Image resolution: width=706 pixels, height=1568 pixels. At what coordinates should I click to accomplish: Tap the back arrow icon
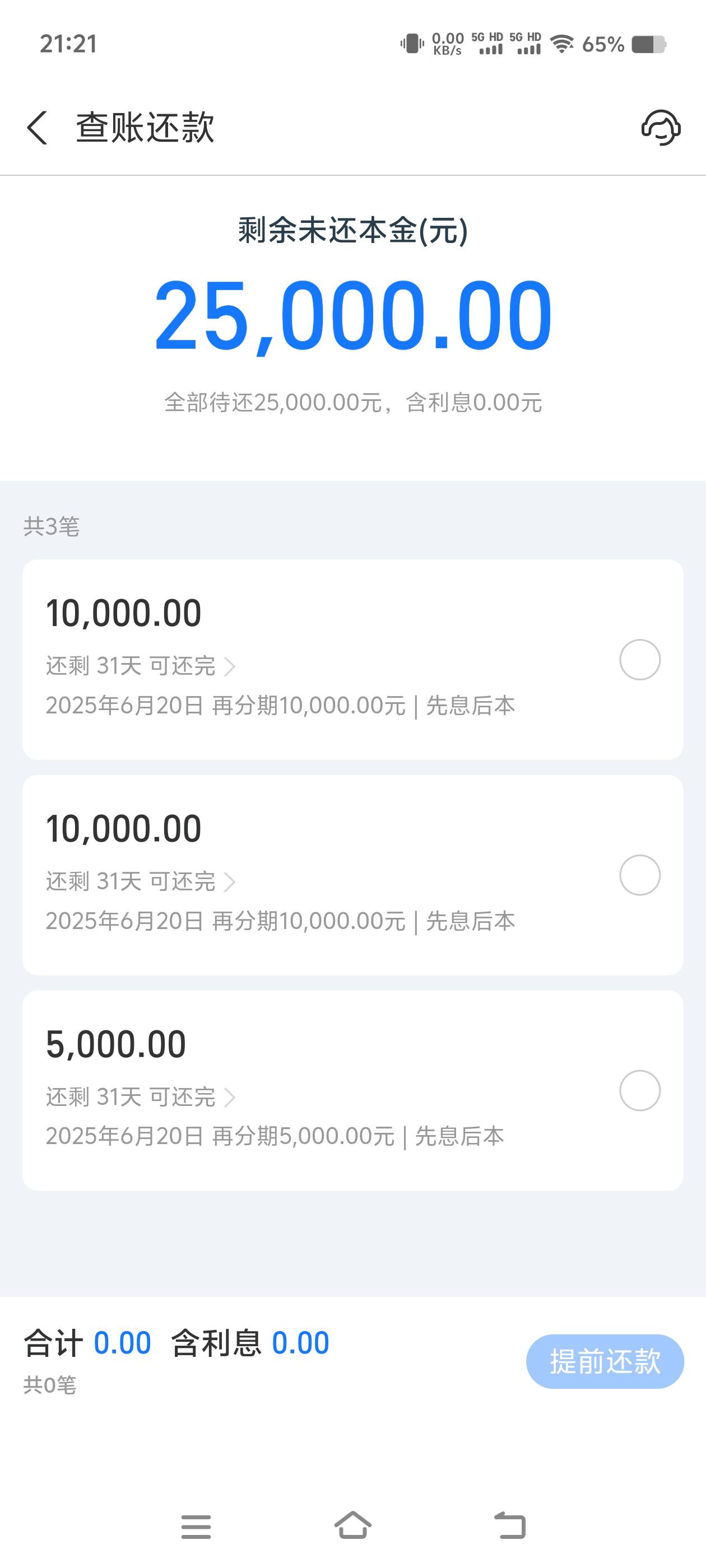[x=38, y=128]
